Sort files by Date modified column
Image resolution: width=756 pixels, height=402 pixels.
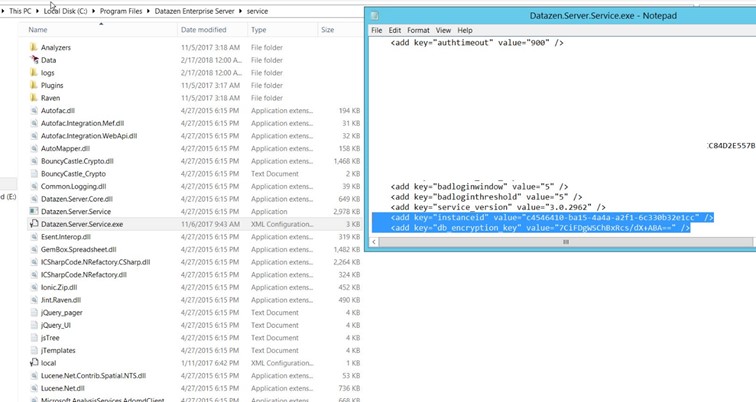click(x=204, y=30)
